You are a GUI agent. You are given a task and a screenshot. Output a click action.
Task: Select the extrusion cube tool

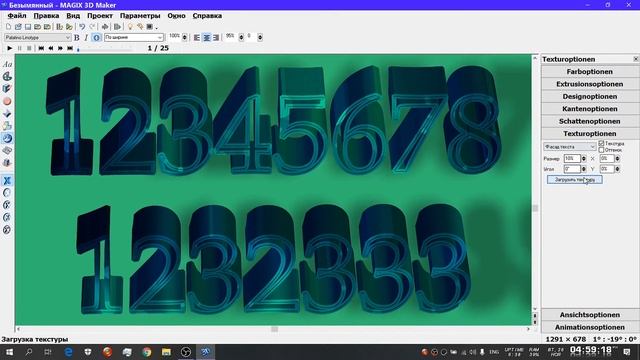tap(7, 89)
